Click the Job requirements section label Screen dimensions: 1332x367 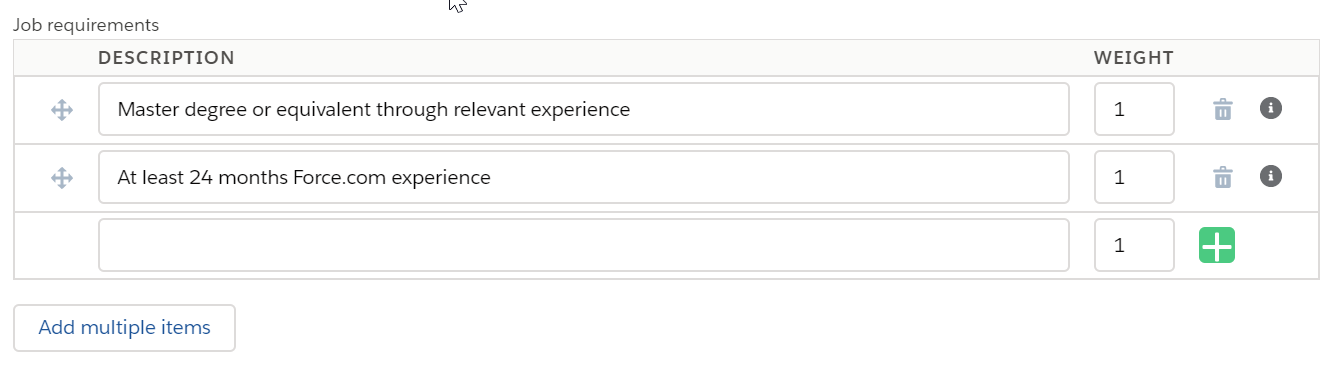(86, 24)
